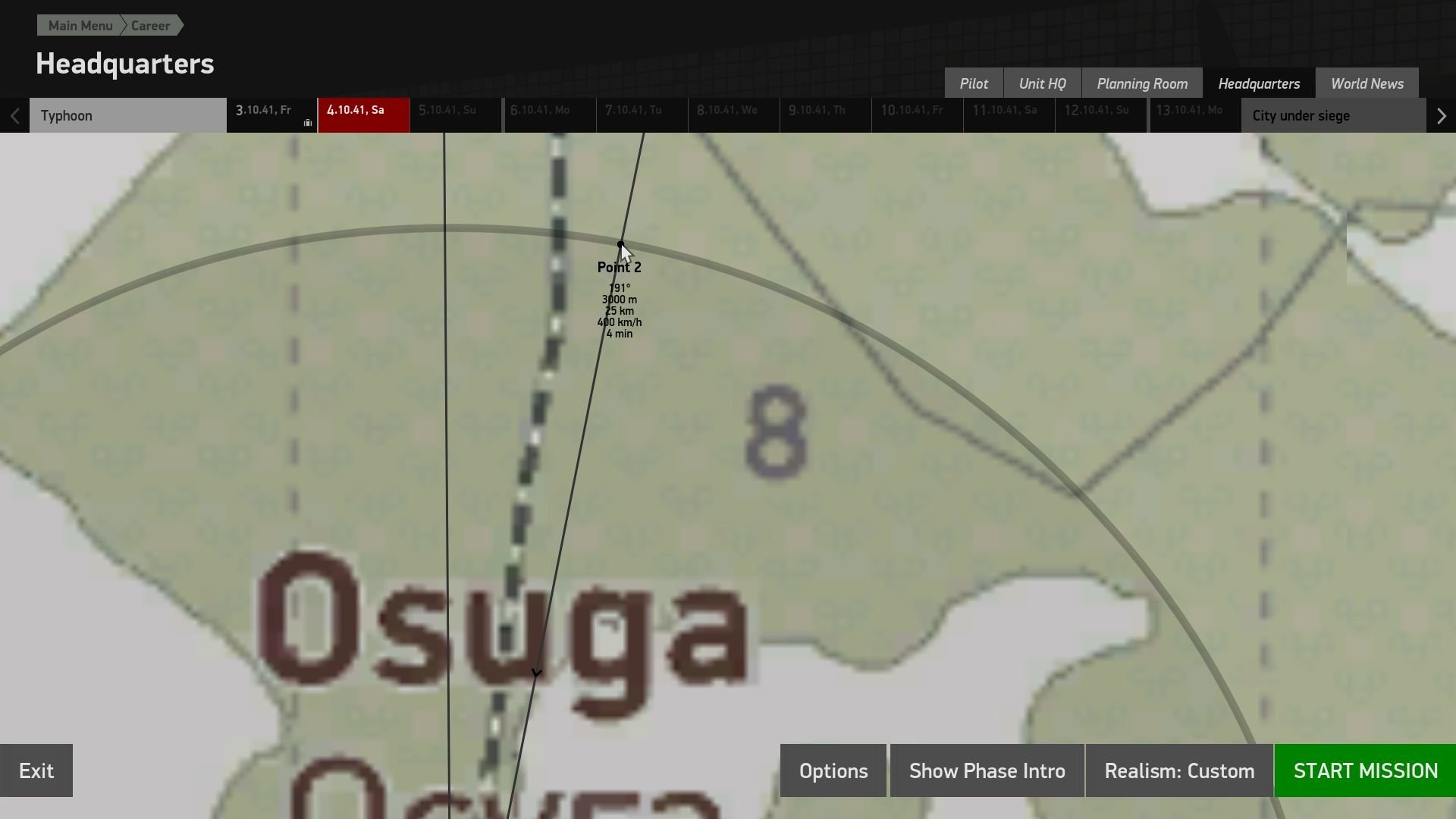Select the City under siege phase

(x=1334, y=115)
